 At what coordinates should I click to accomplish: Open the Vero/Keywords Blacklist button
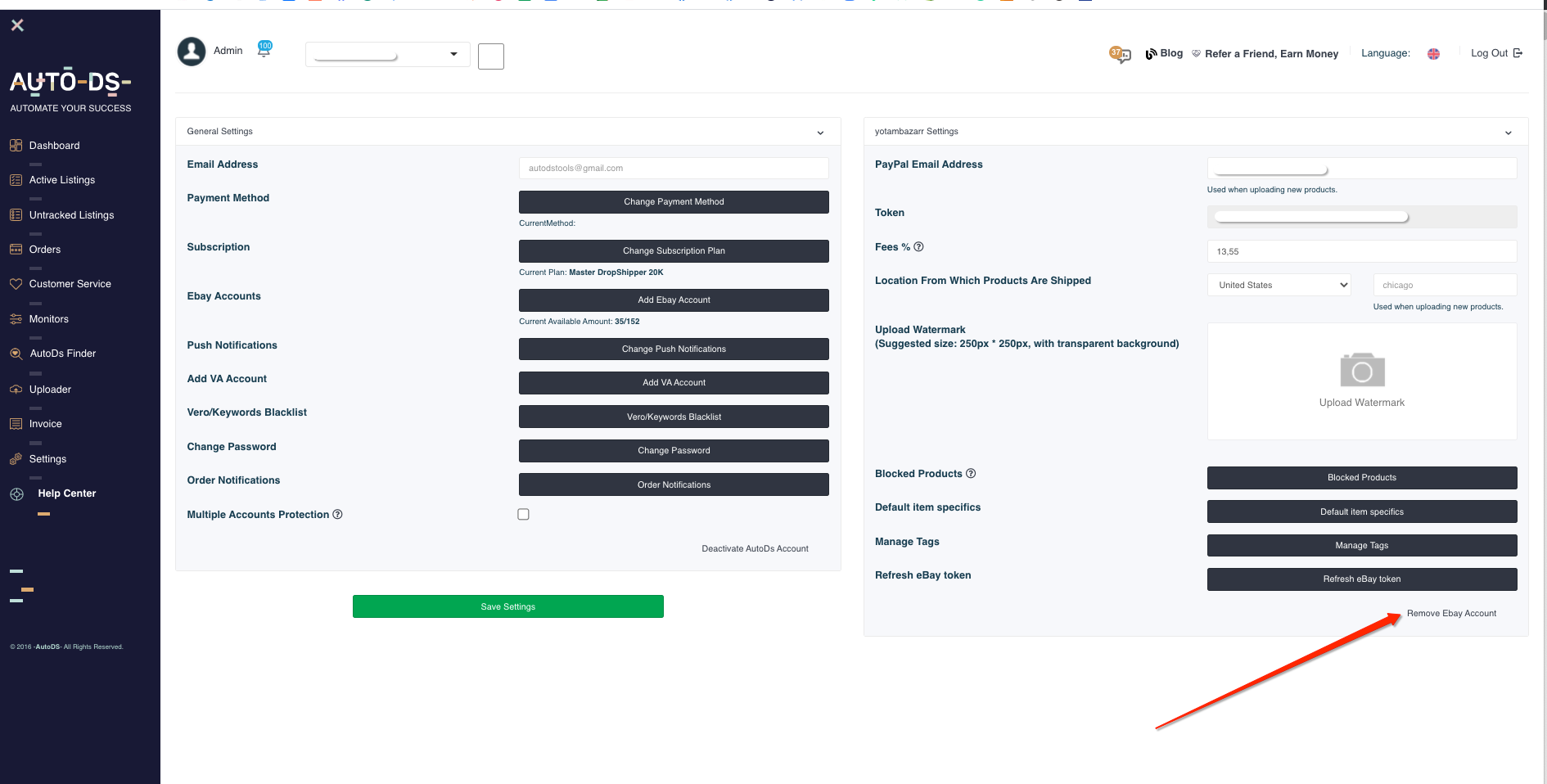[x=674, y=417]
